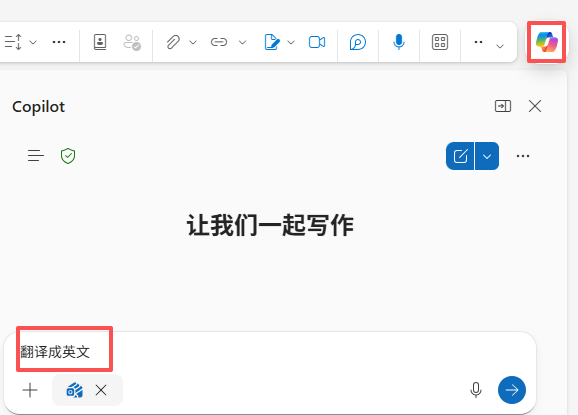The height and width of the screenshot is (415, 578).
Task: Click the line spacing icon
Action: coord(13,42)
